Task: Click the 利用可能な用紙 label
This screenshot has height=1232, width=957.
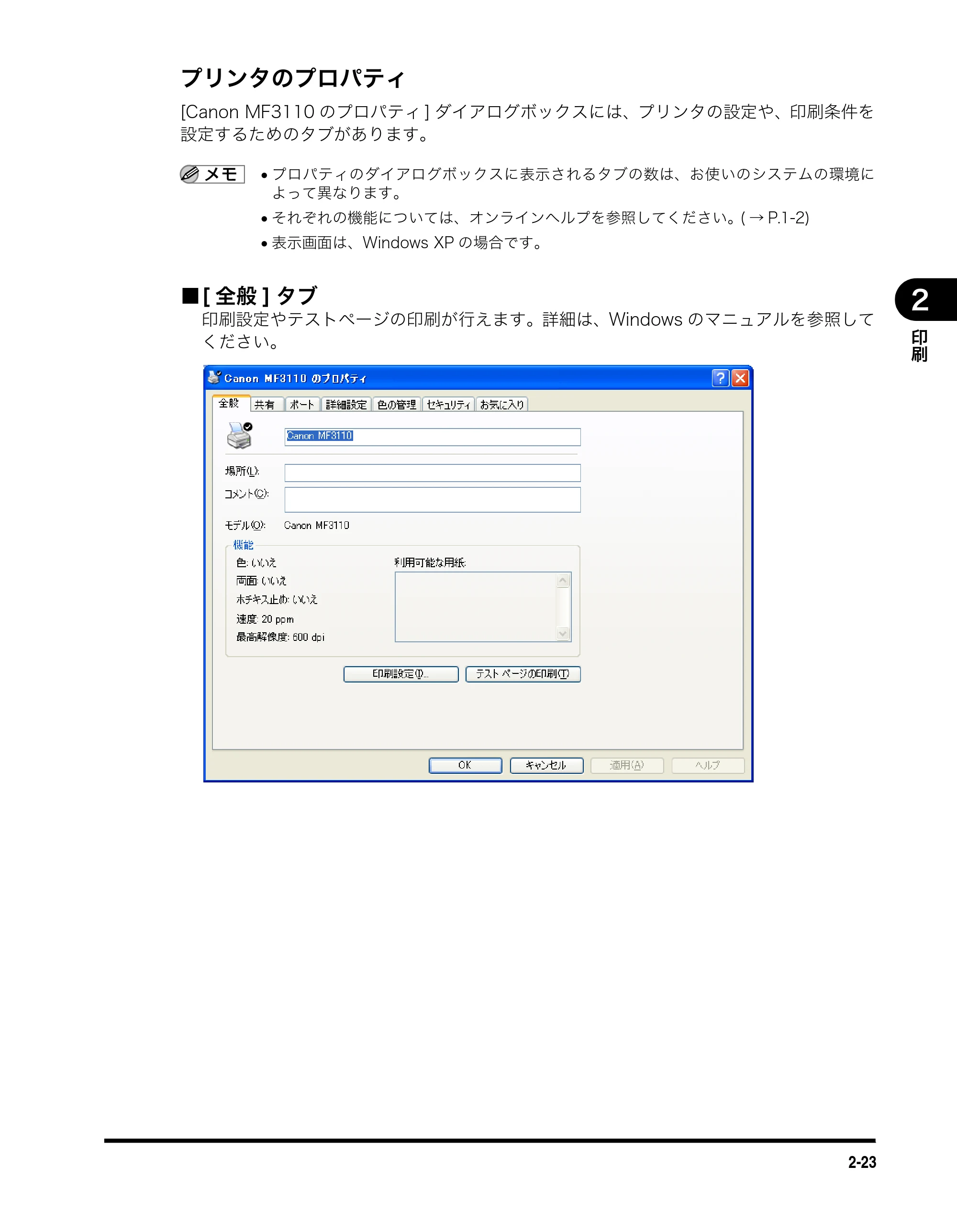Action: click(430, 562)
